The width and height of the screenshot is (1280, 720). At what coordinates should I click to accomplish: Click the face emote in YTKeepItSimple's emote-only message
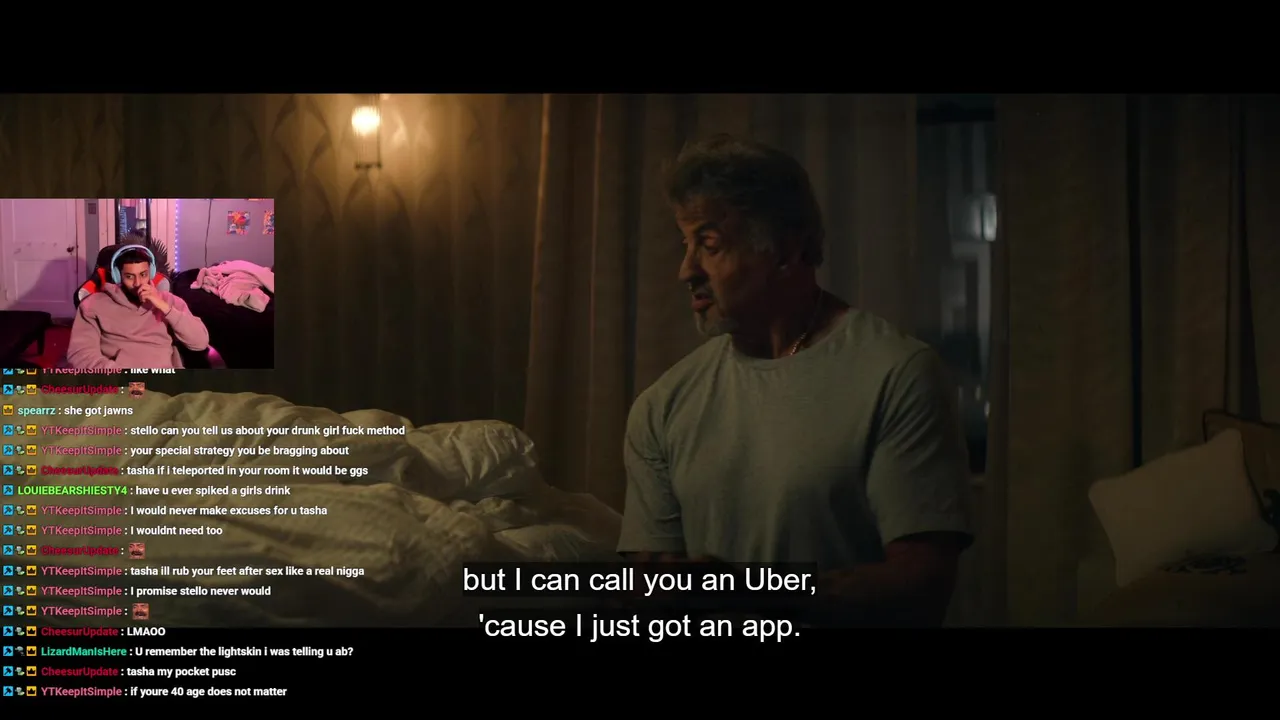pyautogui.click(x=141, y=611)
